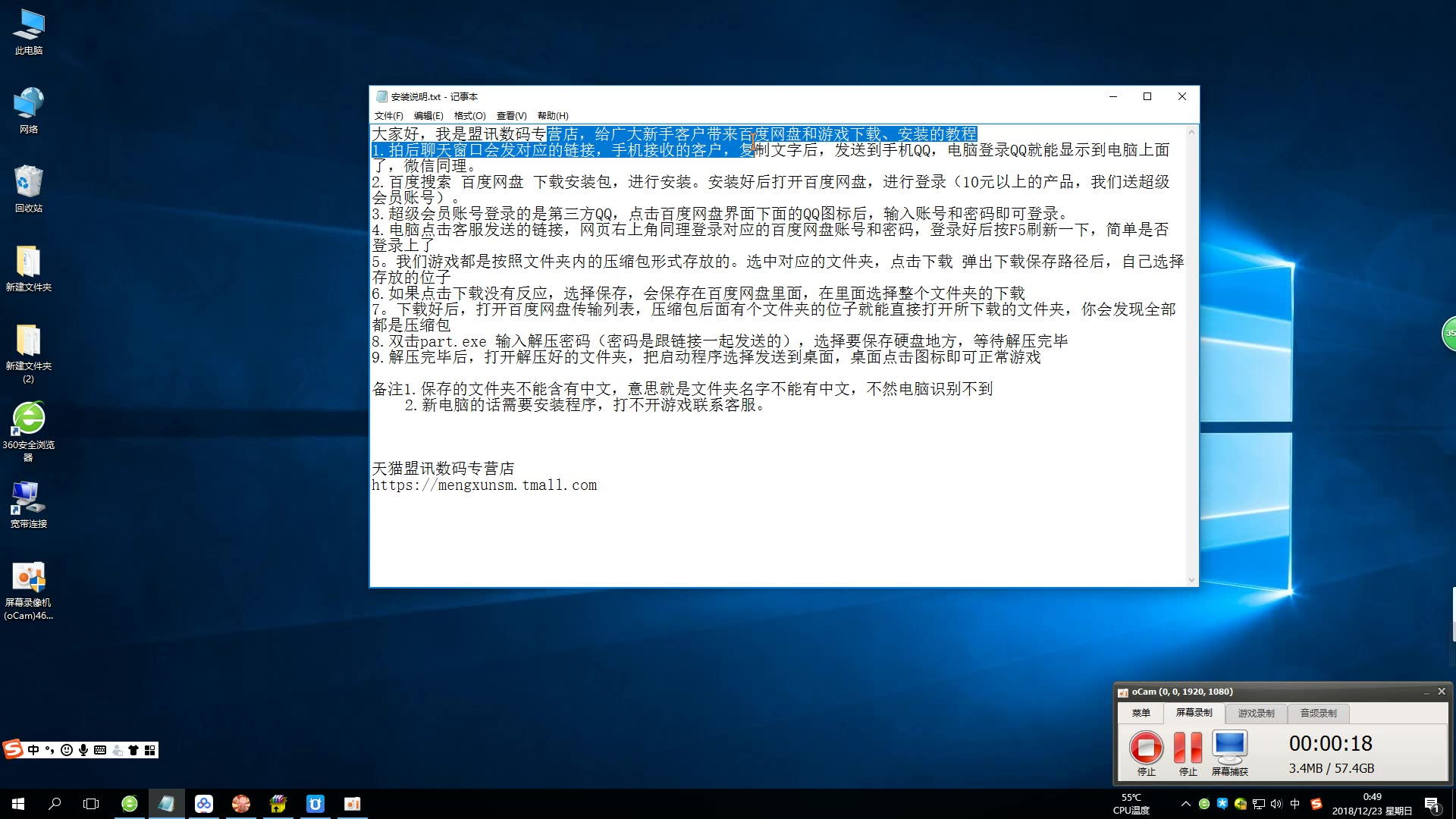Maximize the Notepad window
This screenshot has width=1456, height=819.
coord(1147,96)
